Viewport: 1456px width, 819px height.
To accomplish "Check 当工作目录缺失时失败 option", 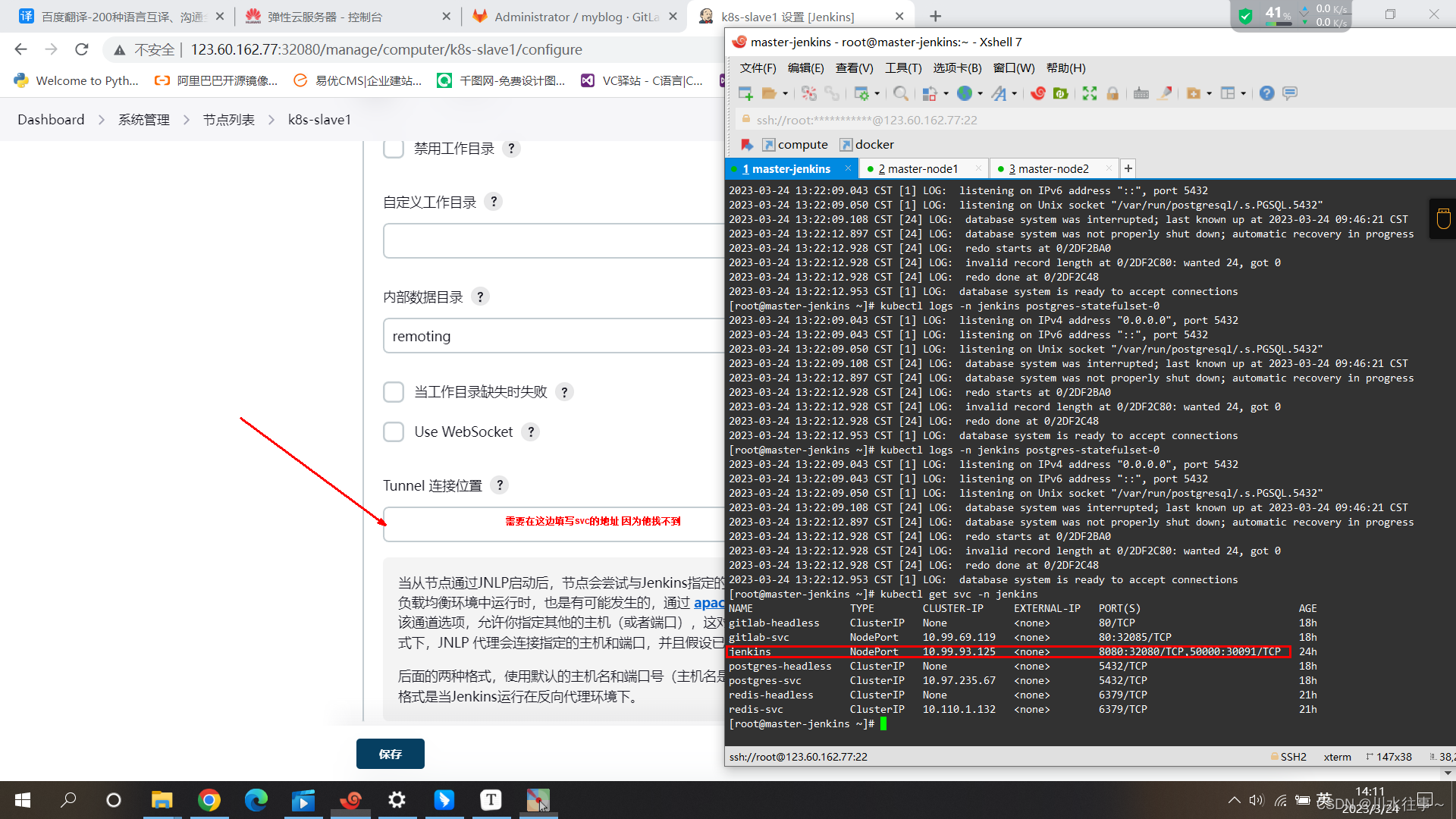I will pos(394,392).
